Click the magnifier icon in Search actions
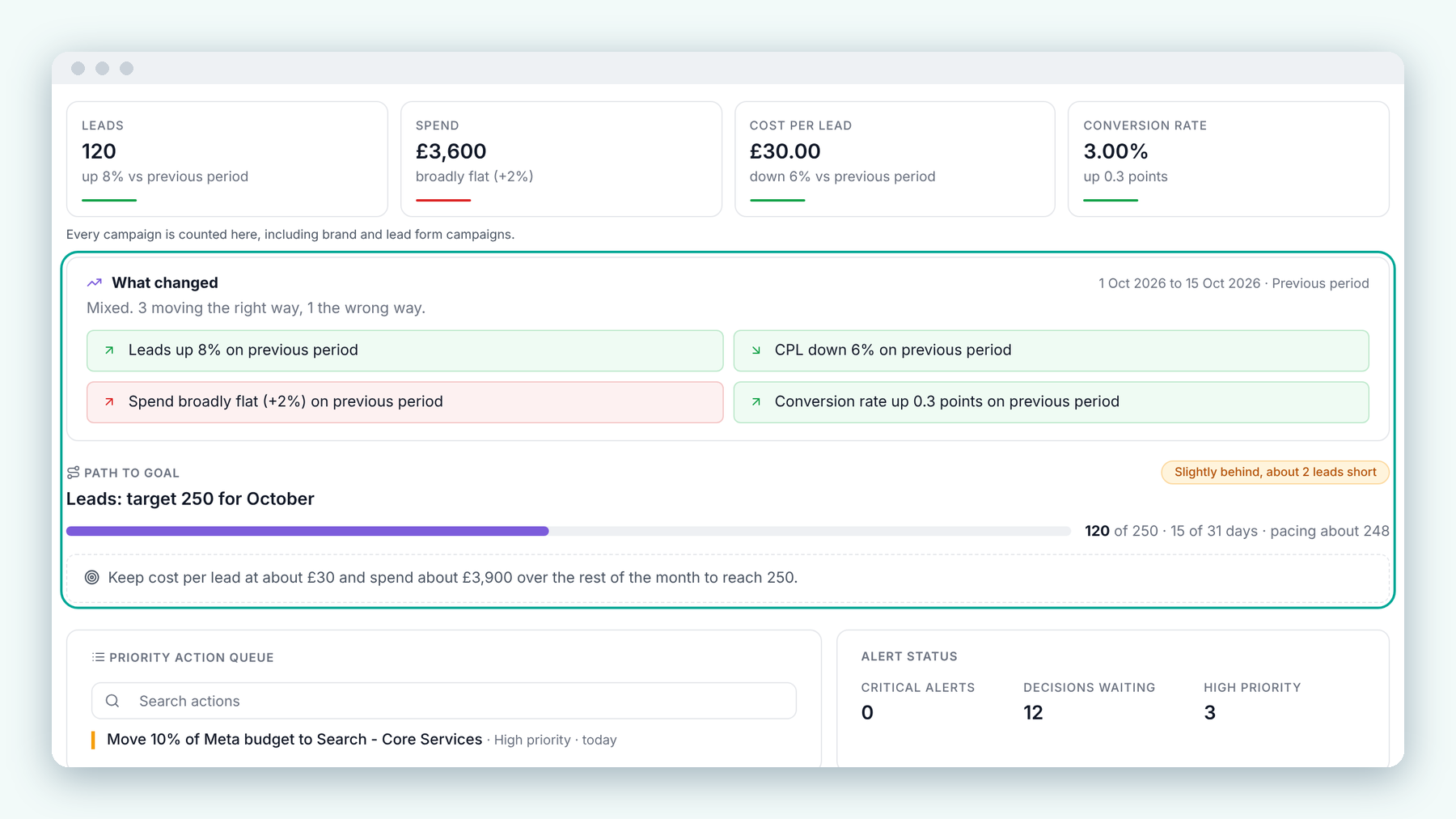1456x819 pixels. click(x=112, y=701)
